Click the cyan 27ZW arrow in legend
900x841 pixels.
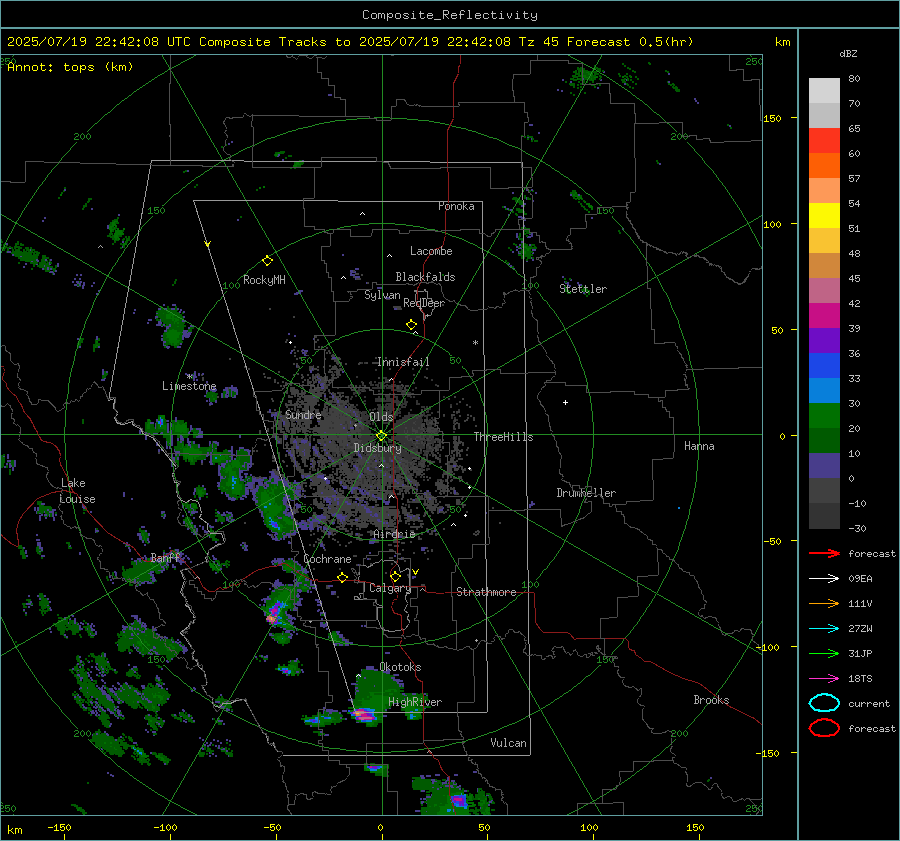click(x=824, y=629)
